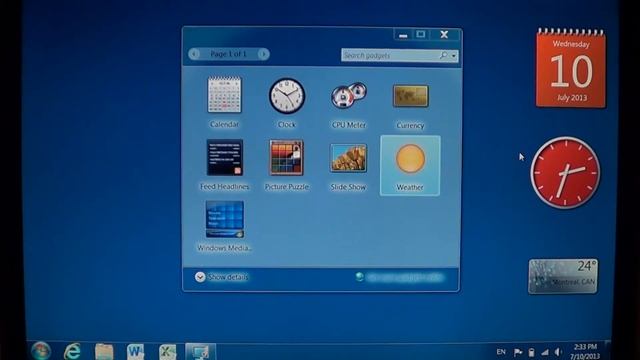Open the get more gadgets online link

[x=400, y=277]
